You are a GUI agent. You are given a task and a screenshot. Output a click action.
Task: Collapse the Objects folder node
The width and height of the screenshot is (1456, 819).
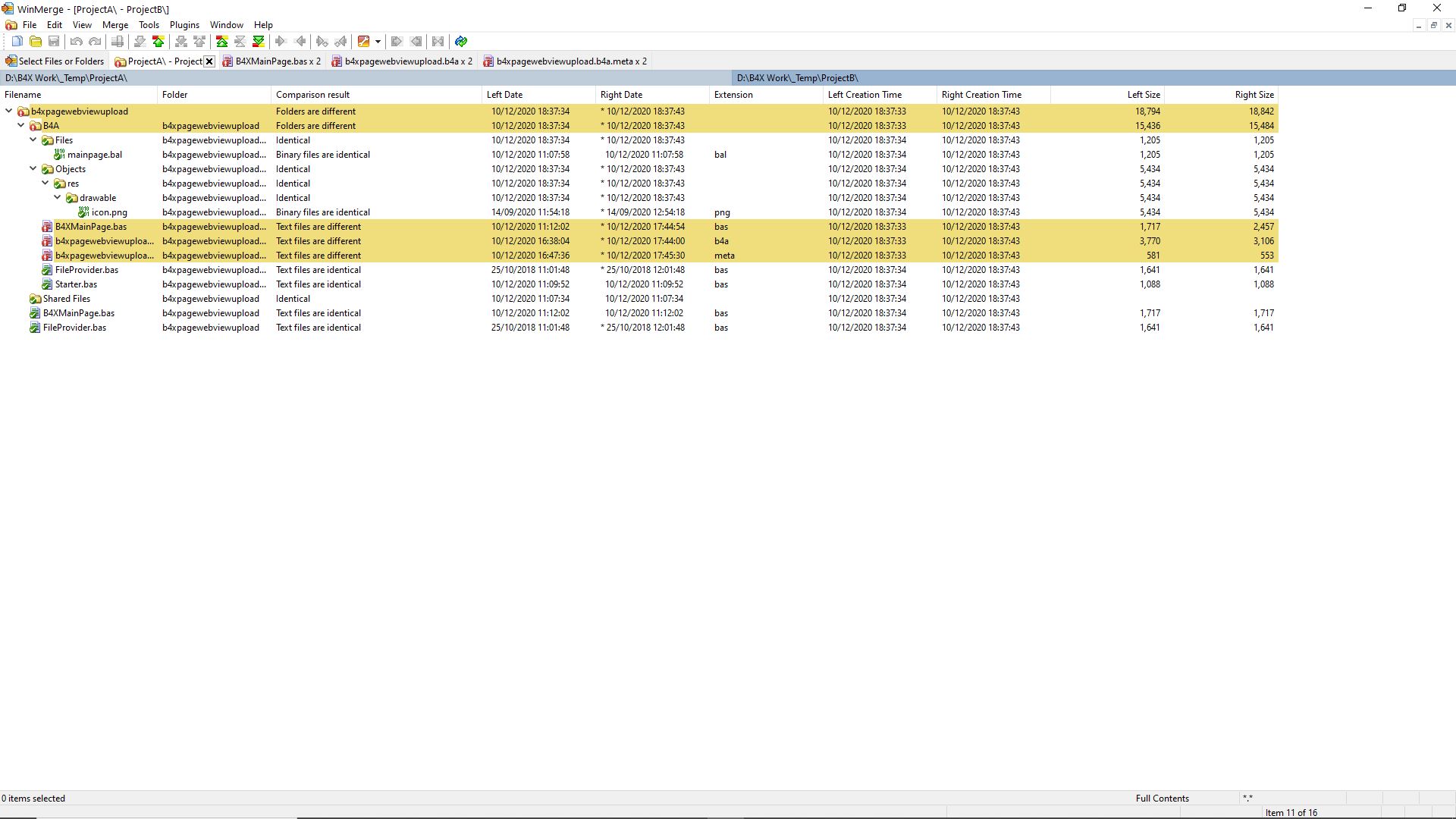pyautogui.click(x=33, y=169)
